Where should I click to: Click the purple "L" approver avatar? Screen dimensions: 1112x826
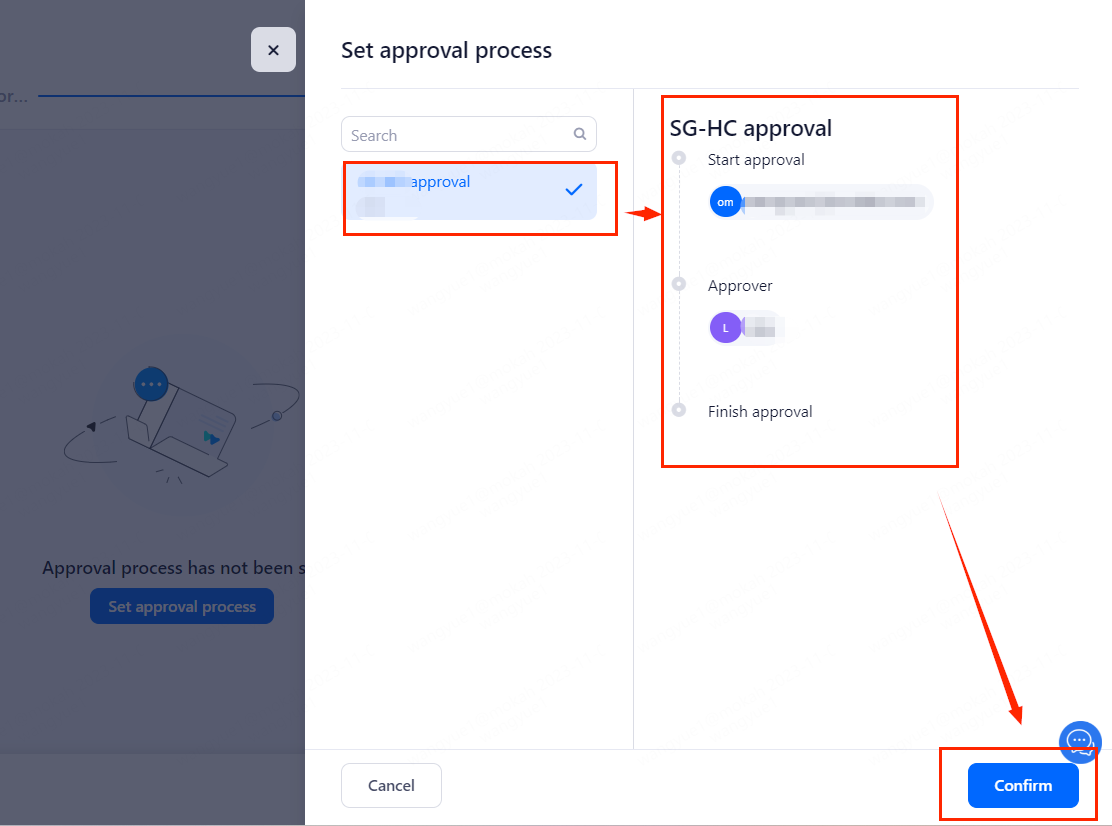click(x=725, y=328)
